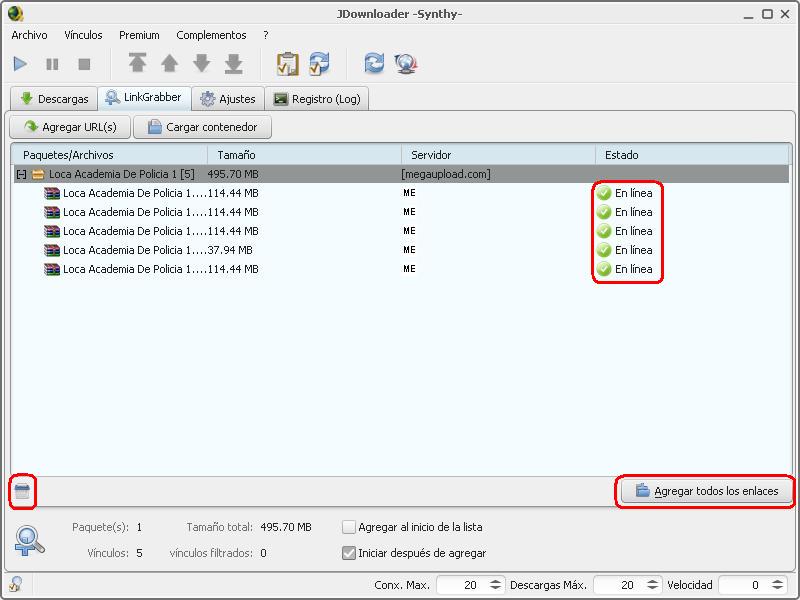The height and width of the screenshot is (600, 800).
Task: Click Cargar contenedor button
Action: coord(203,127)
